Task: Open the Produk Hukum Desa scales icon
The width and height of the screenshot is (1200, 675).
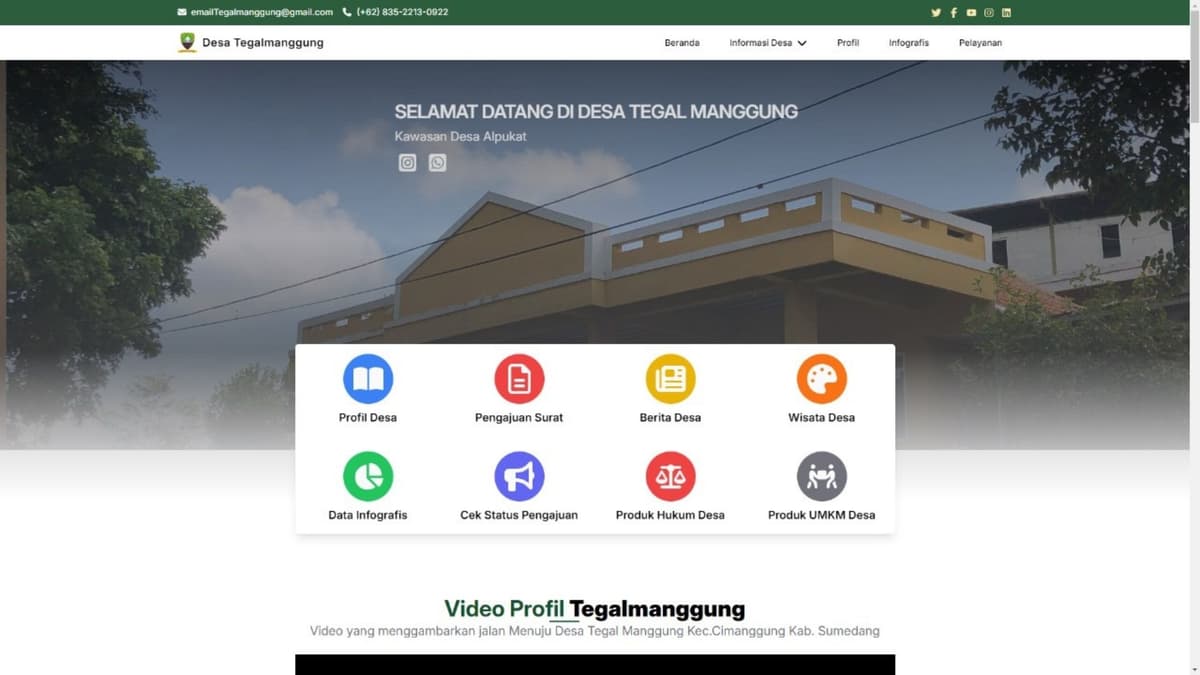Action: tap(670, 476)
